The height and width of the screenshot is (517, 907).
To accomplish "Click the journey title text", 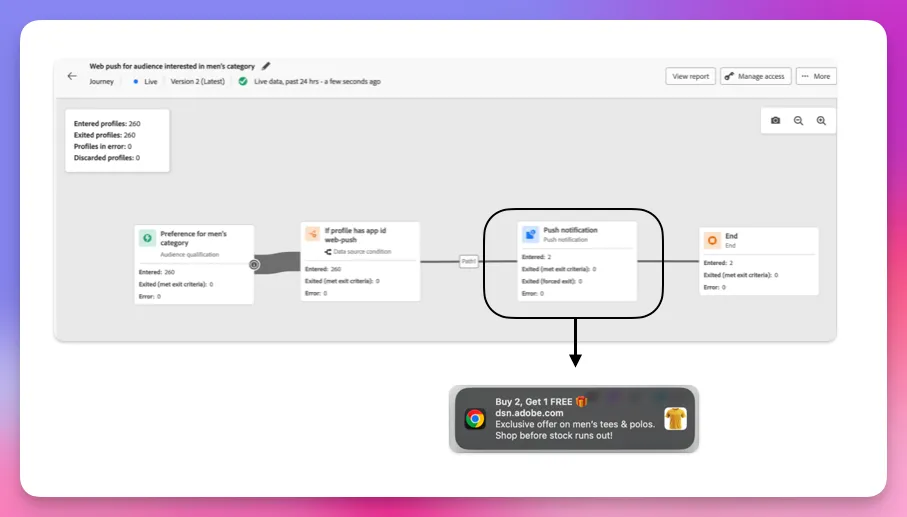I will pyautogui.click(x=172, y=66).
